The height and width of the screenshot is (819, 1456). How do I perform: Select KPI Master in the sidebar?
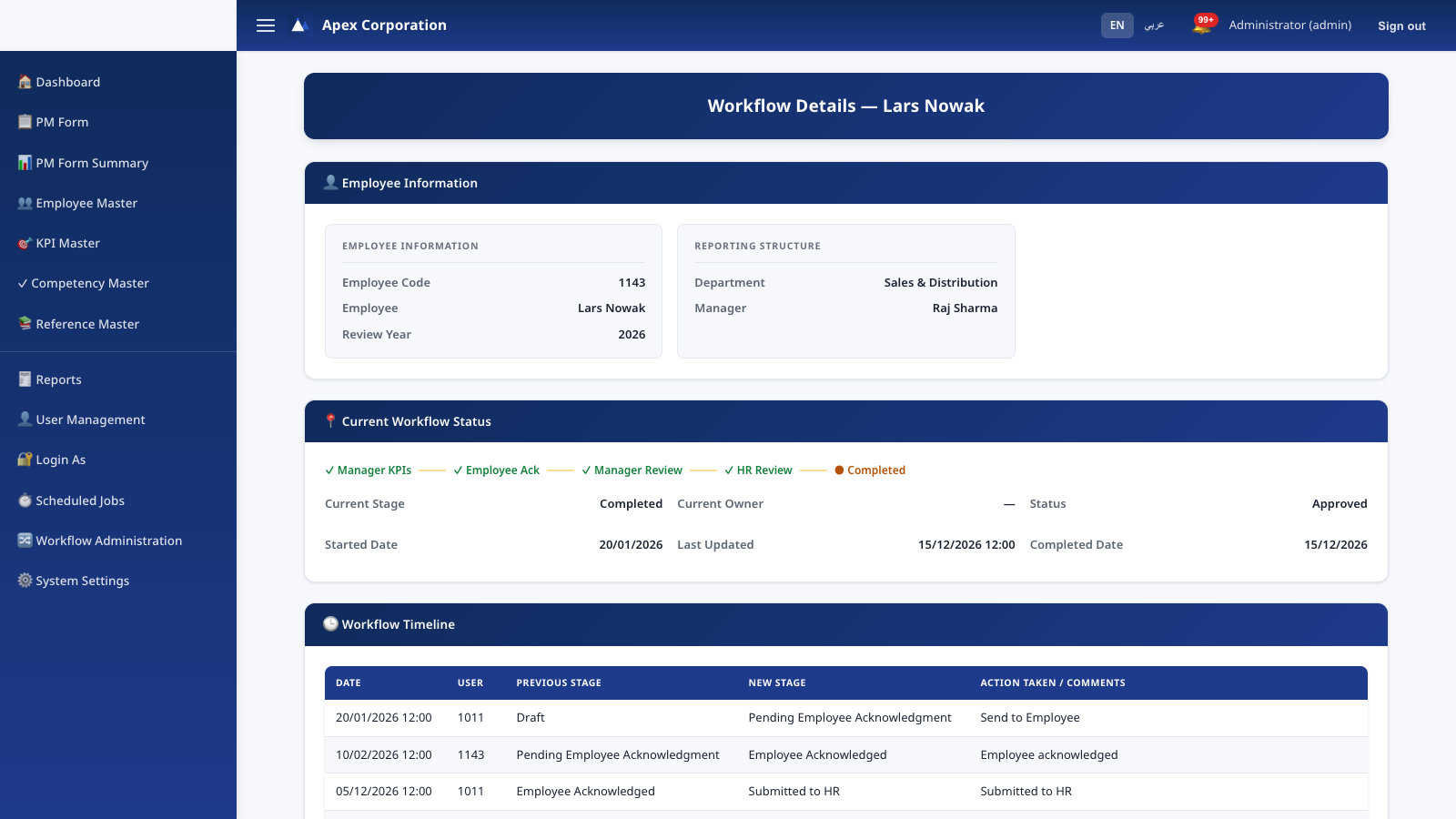[x=118, y=243]
